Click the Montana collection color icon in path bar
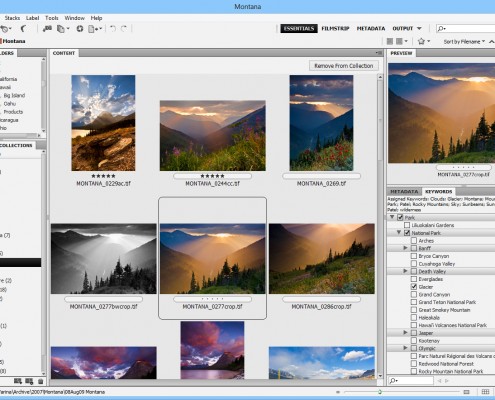The width and height of the screenshot is (495, 400). (x=1, y=41)
